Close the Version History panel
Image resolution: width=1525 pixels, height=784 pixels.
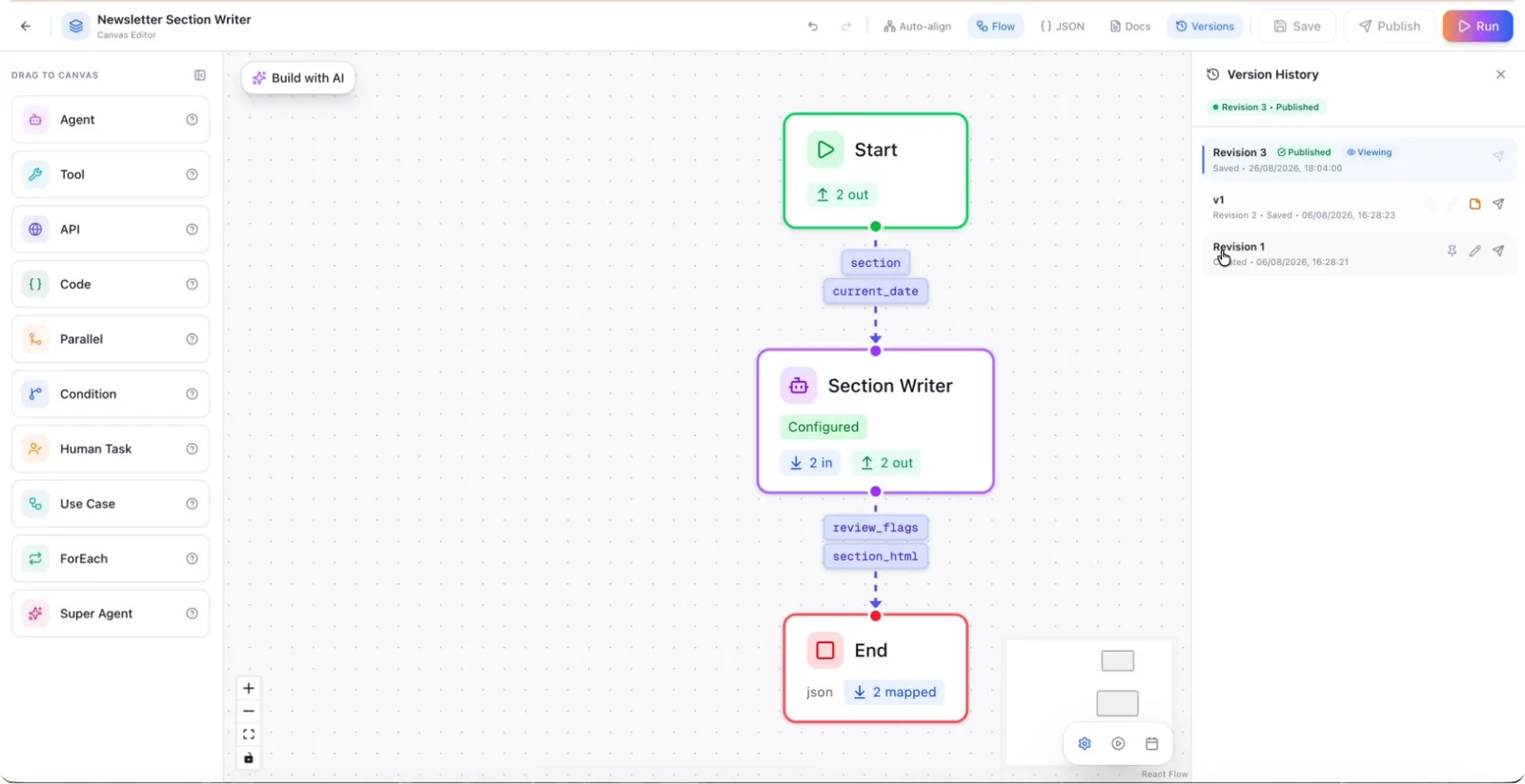[1500, 74]
